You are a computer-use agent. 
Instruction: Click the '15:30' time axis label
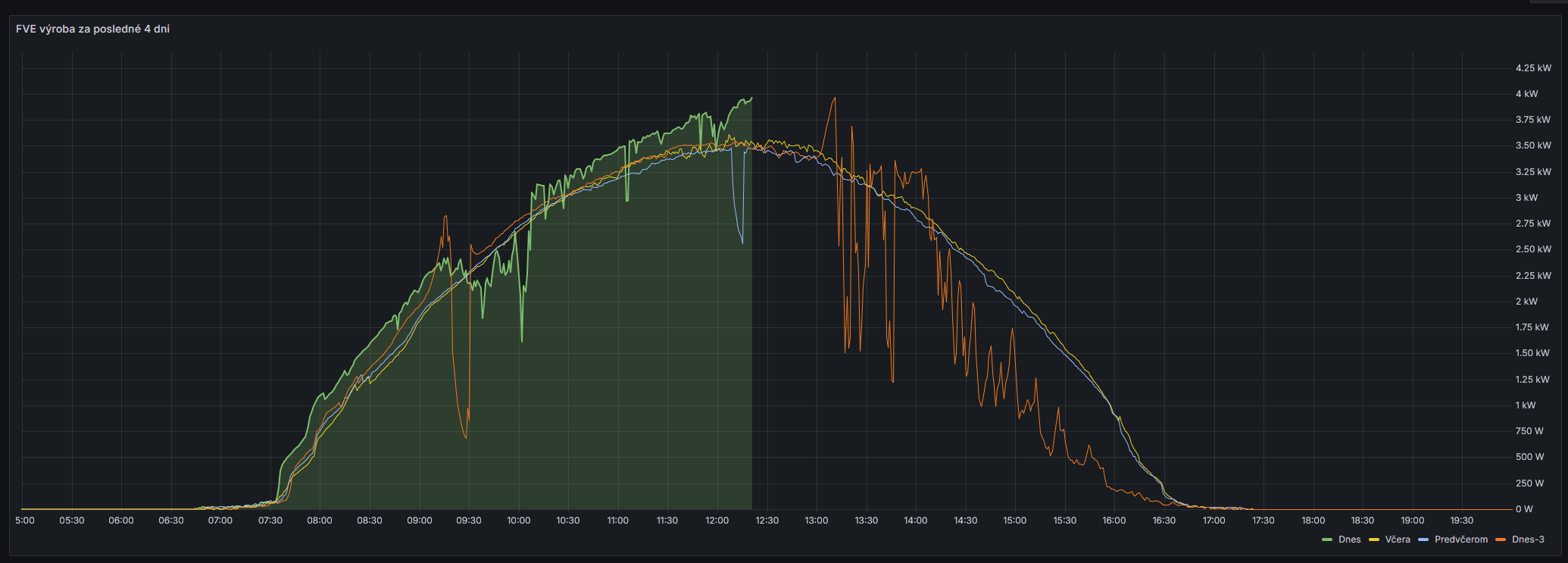tap(1065, 521)
